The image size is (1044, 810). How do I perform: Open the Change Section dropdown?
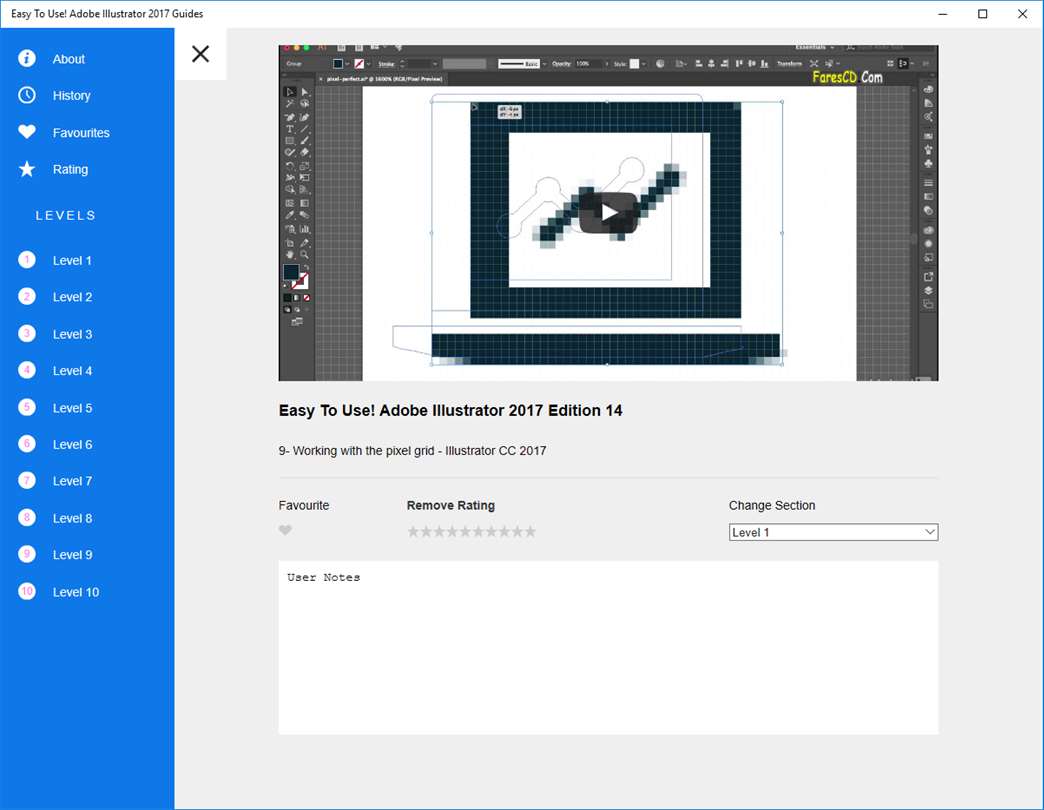click(x=833, y=532)
